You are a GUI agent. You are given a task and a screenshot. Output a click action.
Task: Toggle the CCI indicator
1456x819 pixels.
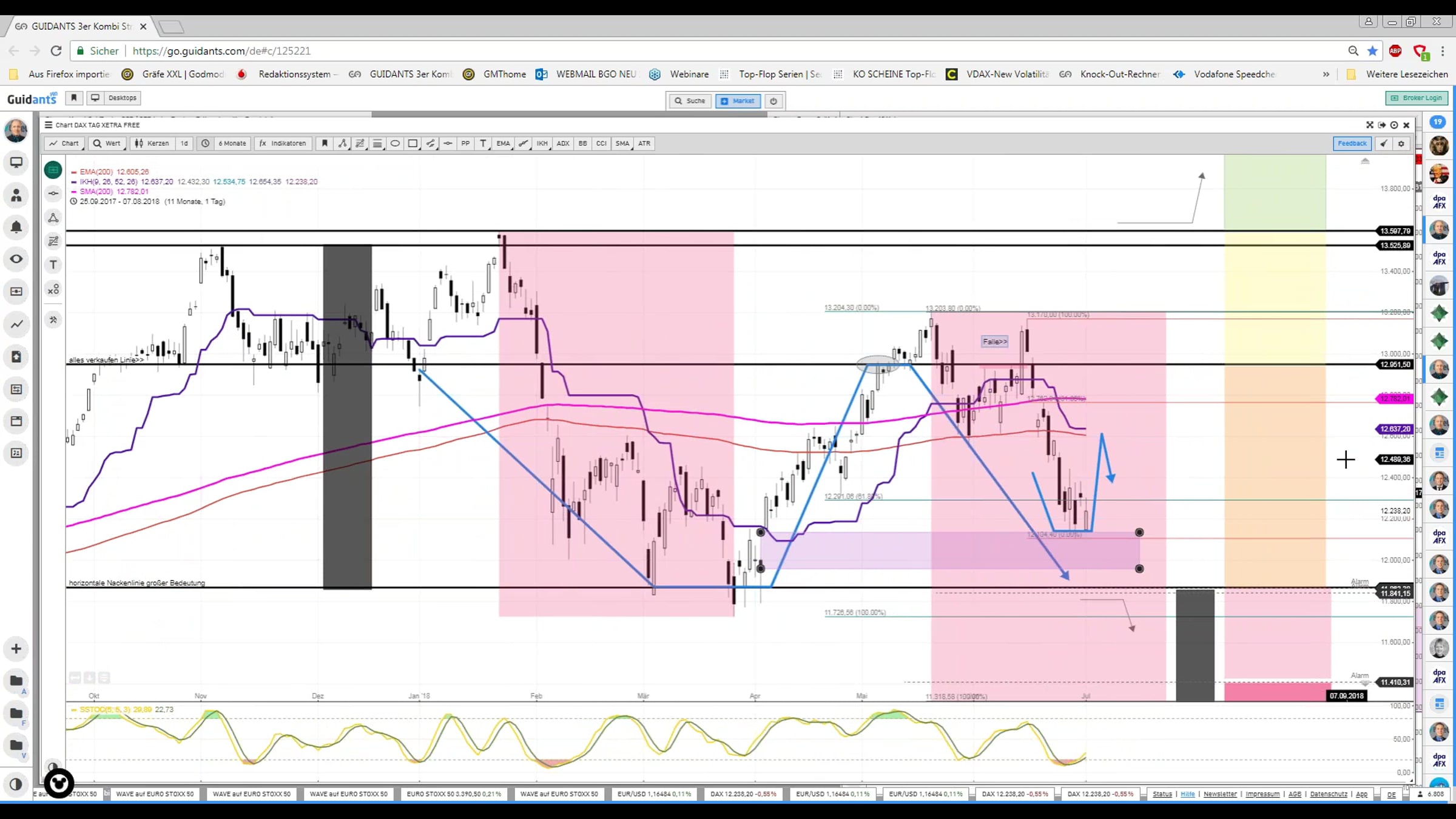click(x=601, y=143)
